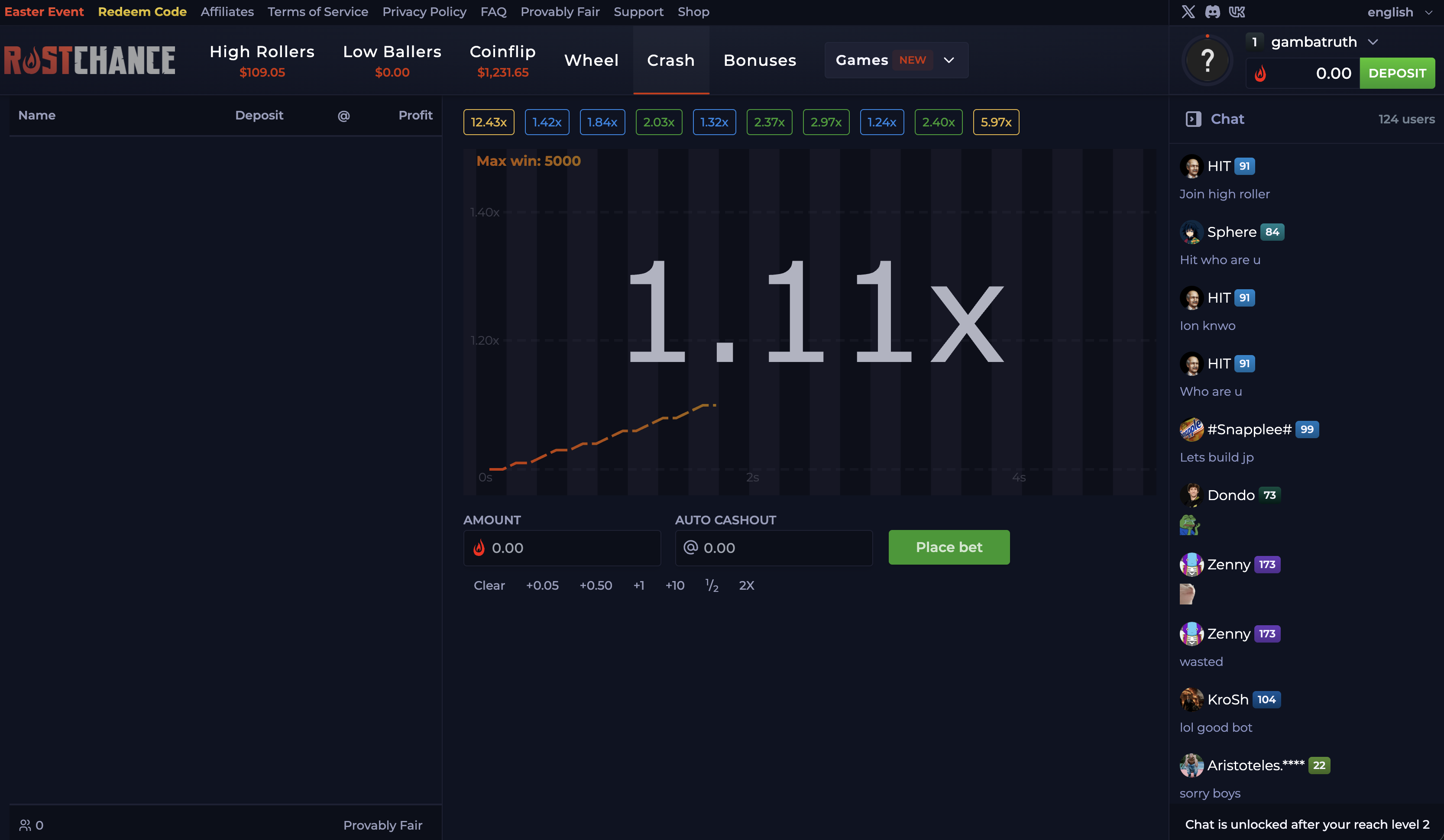Open the Redeem Code link
The height and width of the screenshot is (840, 1444).
(x=142, y=11)
